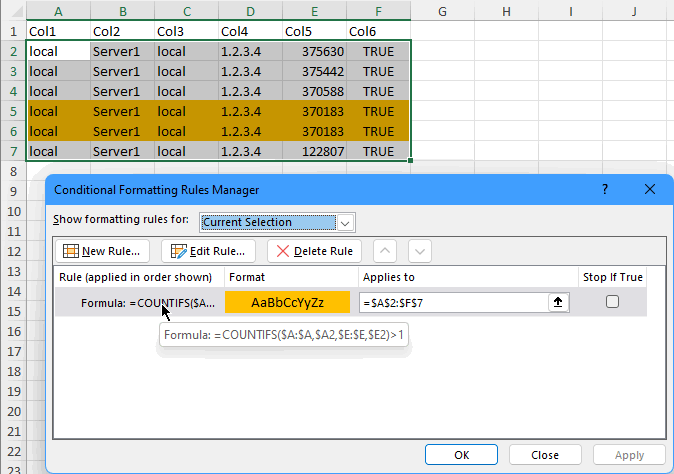The width and height of the screenshot is (674, 474).
Task: Toggle the Stop If True checkbox
Action: click(x=612, y=302)
